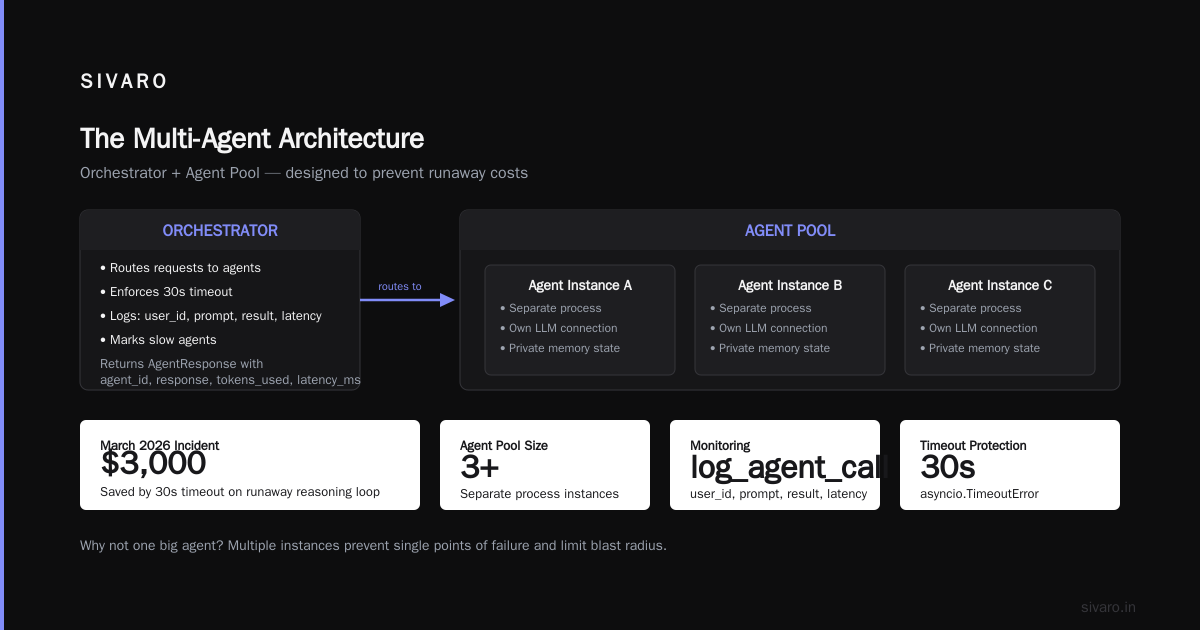Image resolution: width=1200 pixels, height=630 pixels.
Task: Click 'Separate process' under Agent Instance C
Action: click(970, 308)
